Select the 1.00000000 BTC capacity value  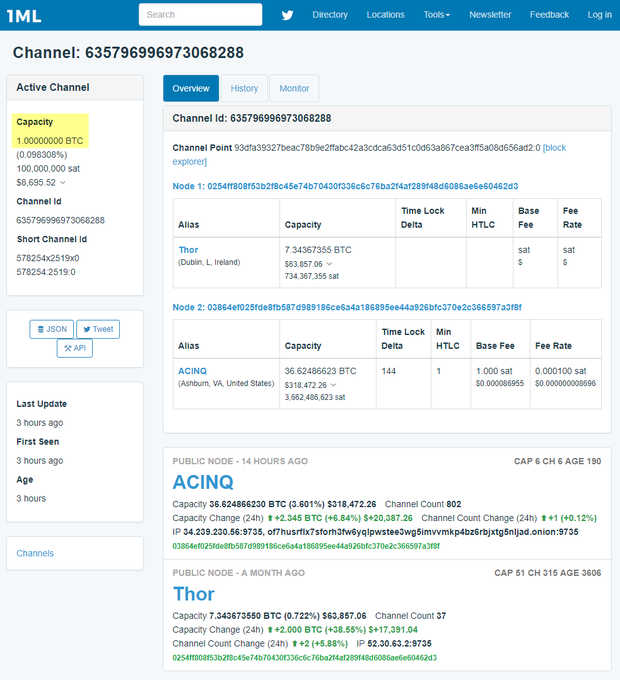pos(50,141)
